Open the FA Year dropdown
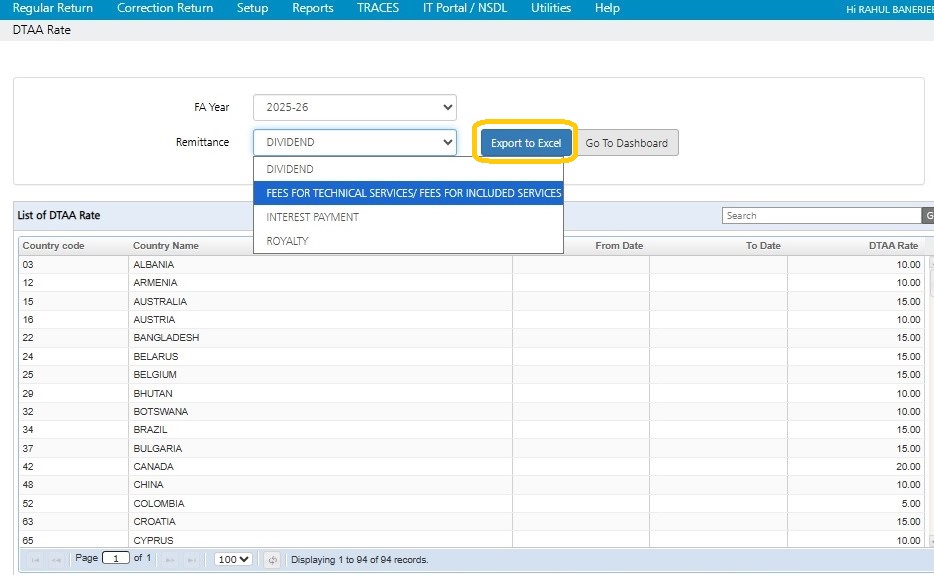This screenshot has width=934, height=575. tap(354, 107)
